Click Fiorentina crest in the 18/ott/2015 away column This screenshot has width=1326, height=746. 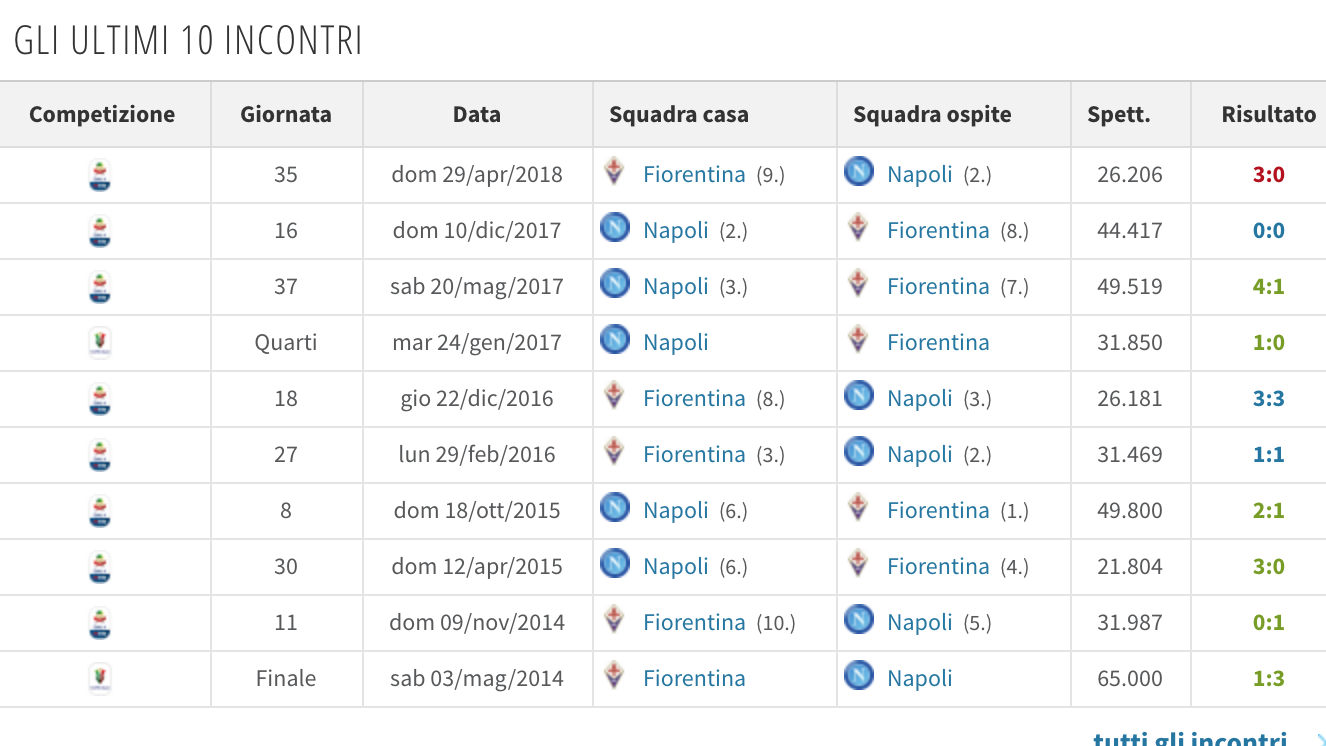coord(858,508)
